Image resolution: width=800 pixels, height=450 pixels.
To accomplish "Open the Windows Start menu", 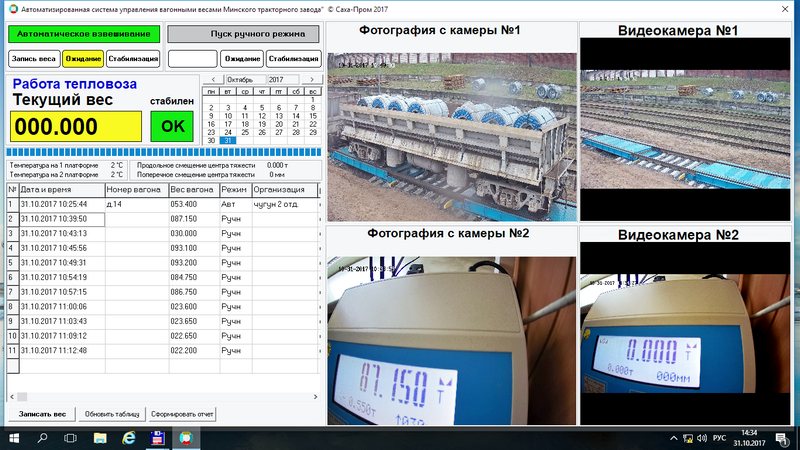I will [14, 438].
